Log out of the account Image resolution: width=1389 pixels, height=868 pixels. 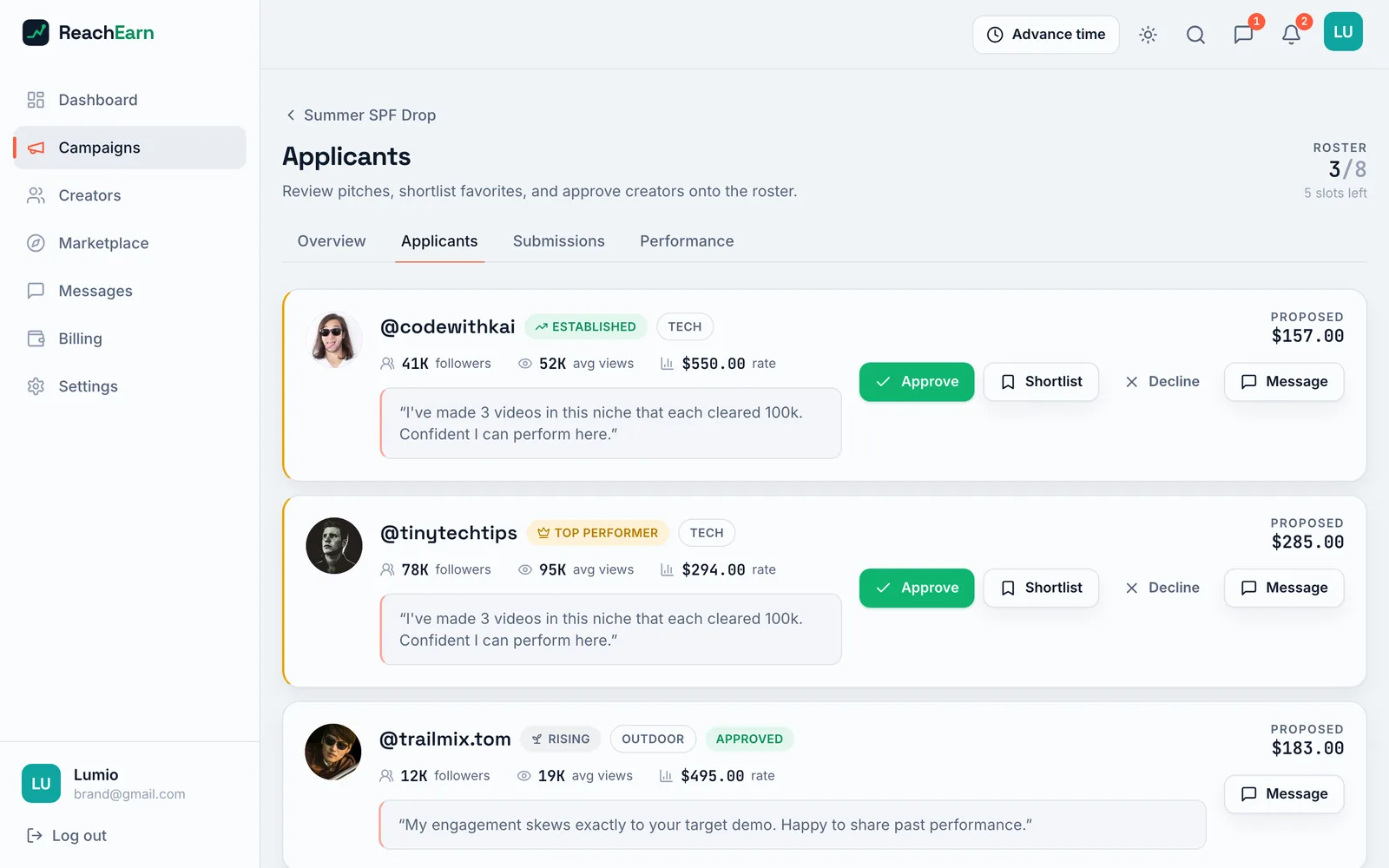(x=67, y=836)
